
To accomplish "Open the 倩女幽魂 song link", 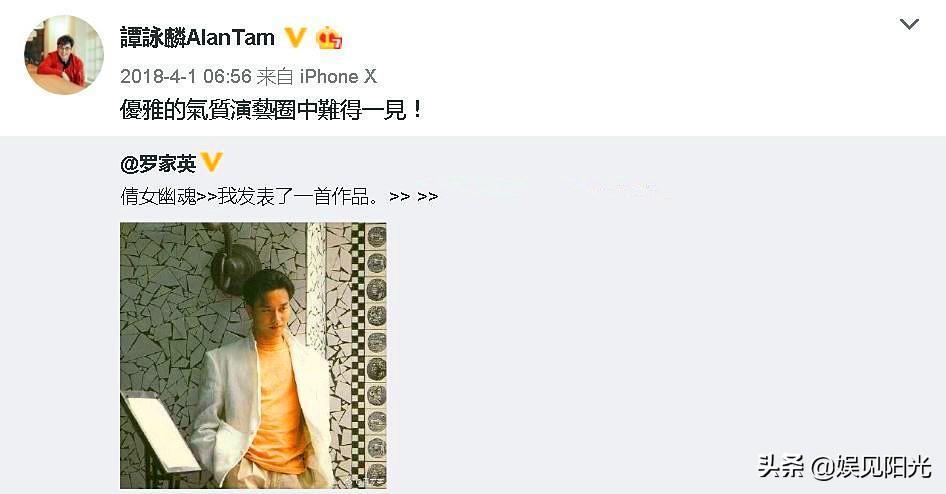I will click(158, 196).
